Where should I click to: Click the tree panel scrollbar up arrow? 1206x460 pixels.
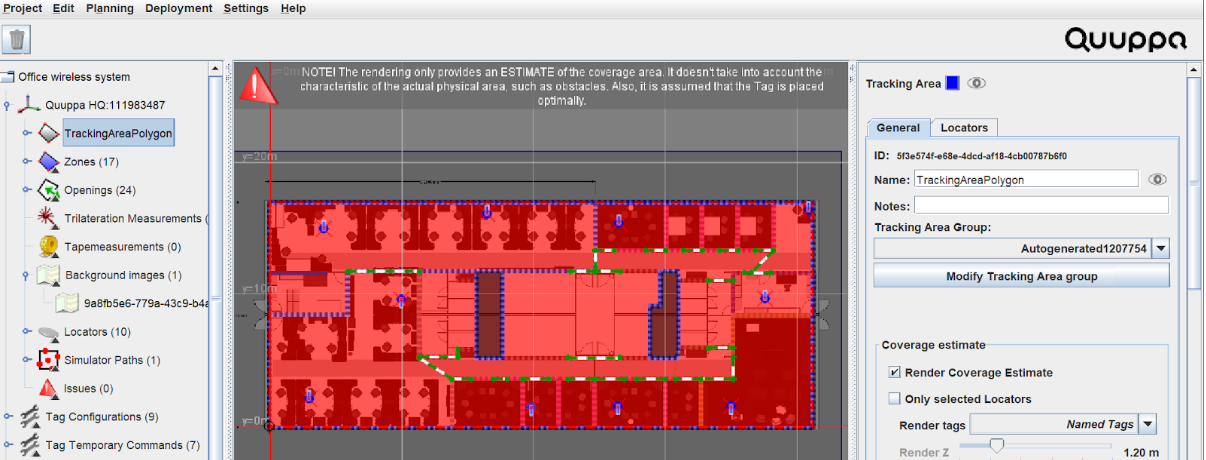(x=216, y=68)
